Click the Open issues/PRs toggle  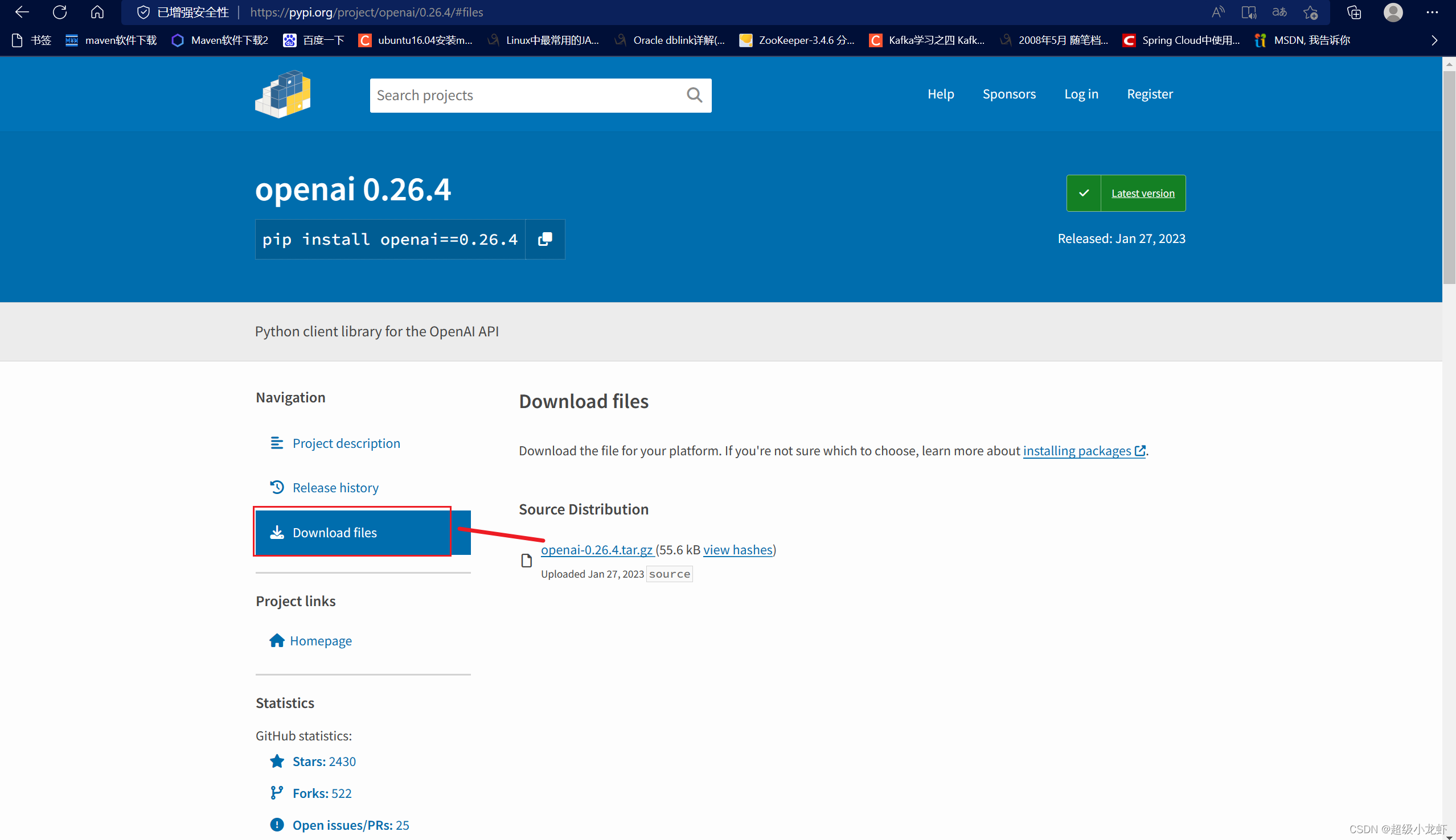click(x=350, y=824)
